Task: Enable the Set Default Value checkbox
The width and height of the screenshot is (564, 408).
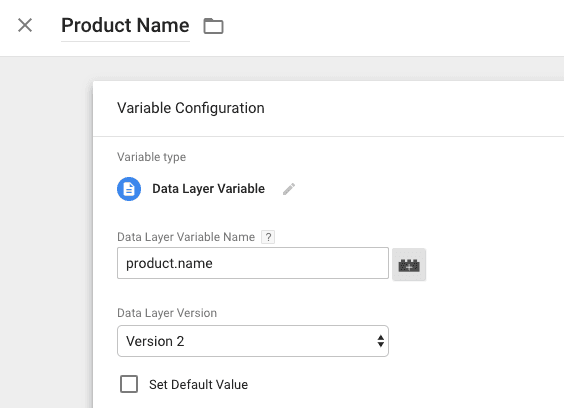Action: [129, 384]
